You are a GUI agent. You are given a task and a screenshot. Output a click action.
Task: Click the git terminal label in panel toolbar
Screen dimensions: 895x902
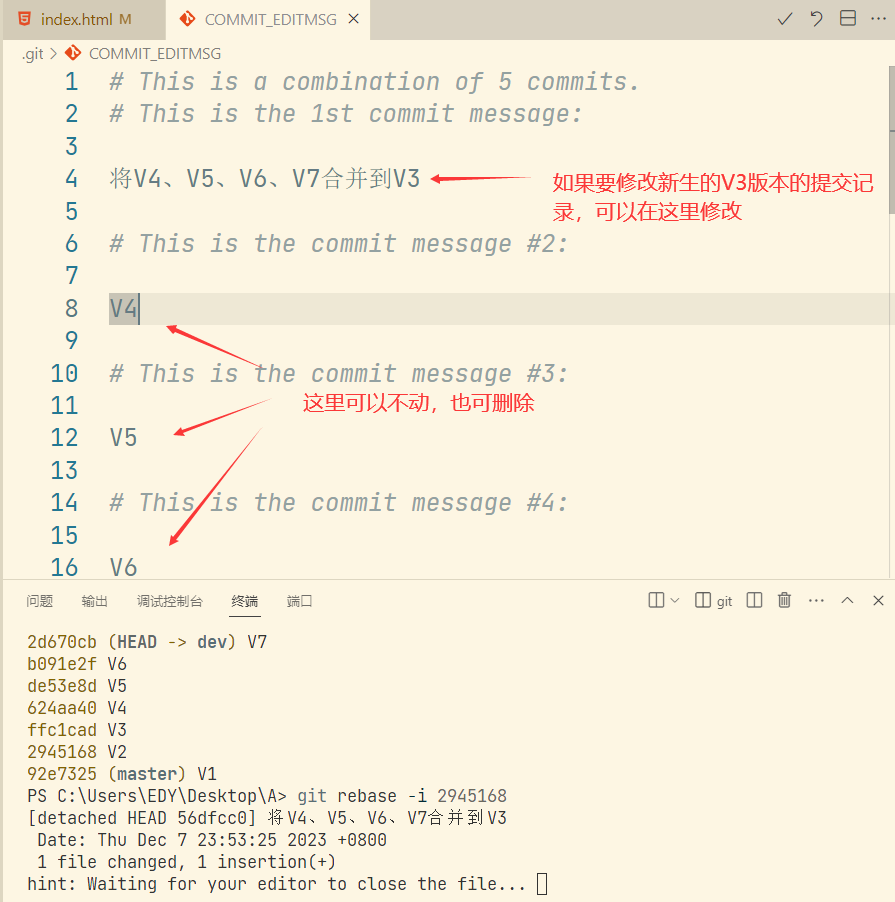pyautogui.click(x=713, y=601)
